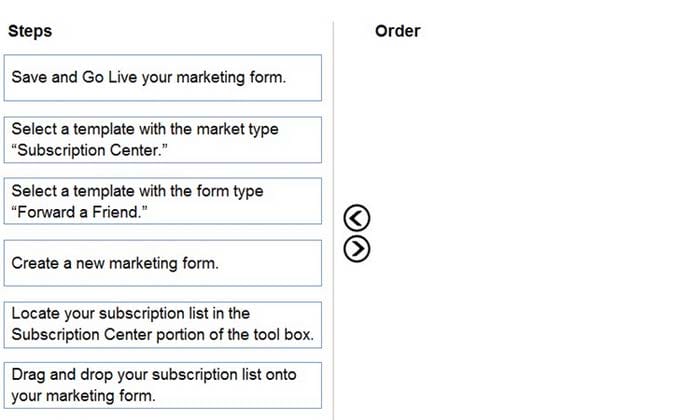Choose the step mentioning market type template
Image resolution: width=700 pixels, height=420 pixels.
(x=162, y=140)
